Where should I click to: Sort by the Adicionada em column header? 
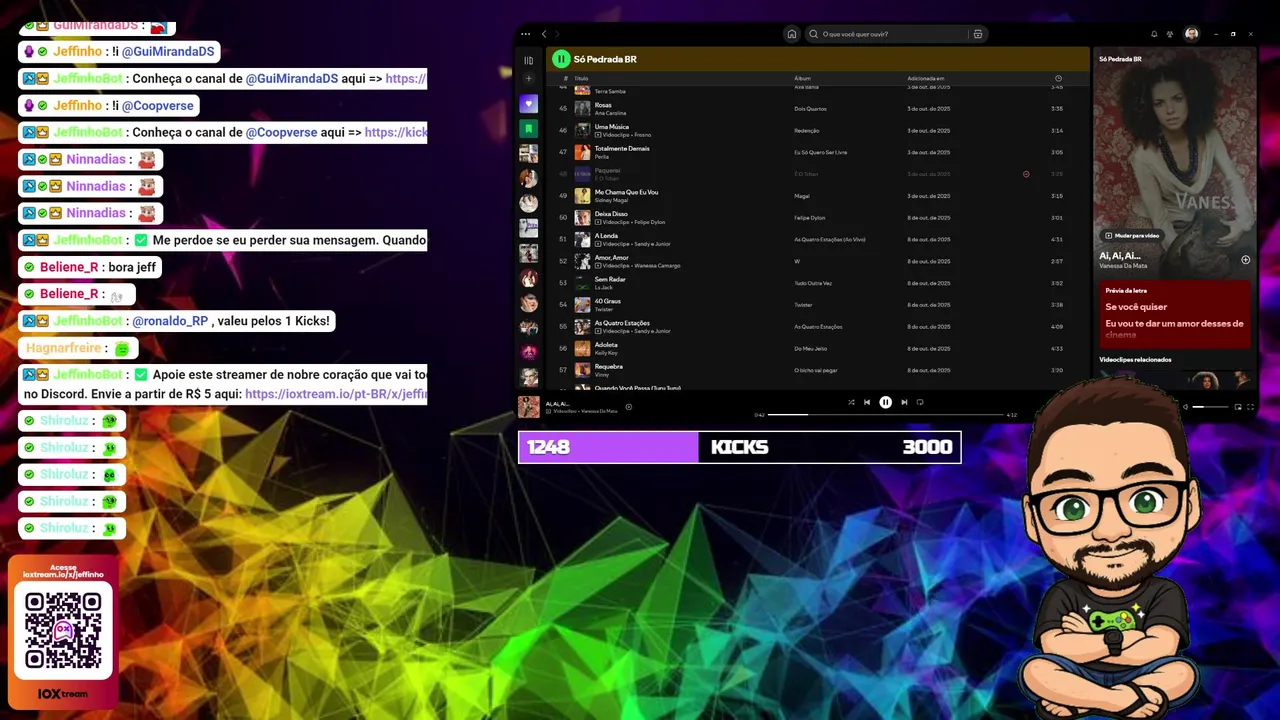tap(925, 78)
